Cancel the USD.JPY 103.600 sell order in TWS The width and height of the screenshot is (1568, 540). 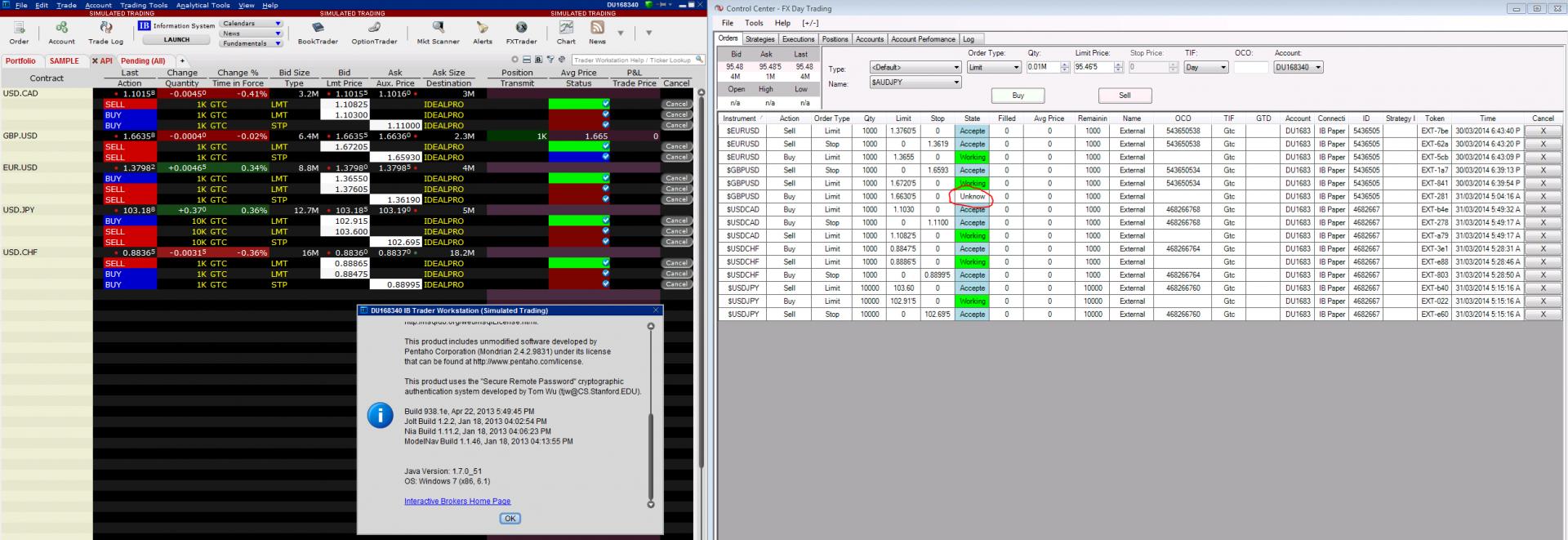click(x=676, y=231)
